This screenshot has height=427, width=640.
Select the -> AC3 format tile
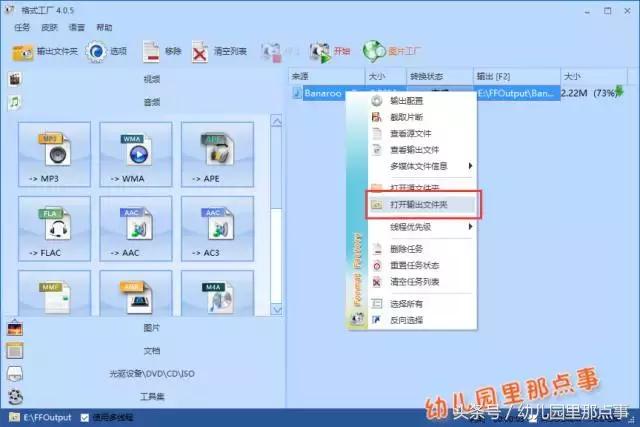pyautogui.click(x=218, y=229)
